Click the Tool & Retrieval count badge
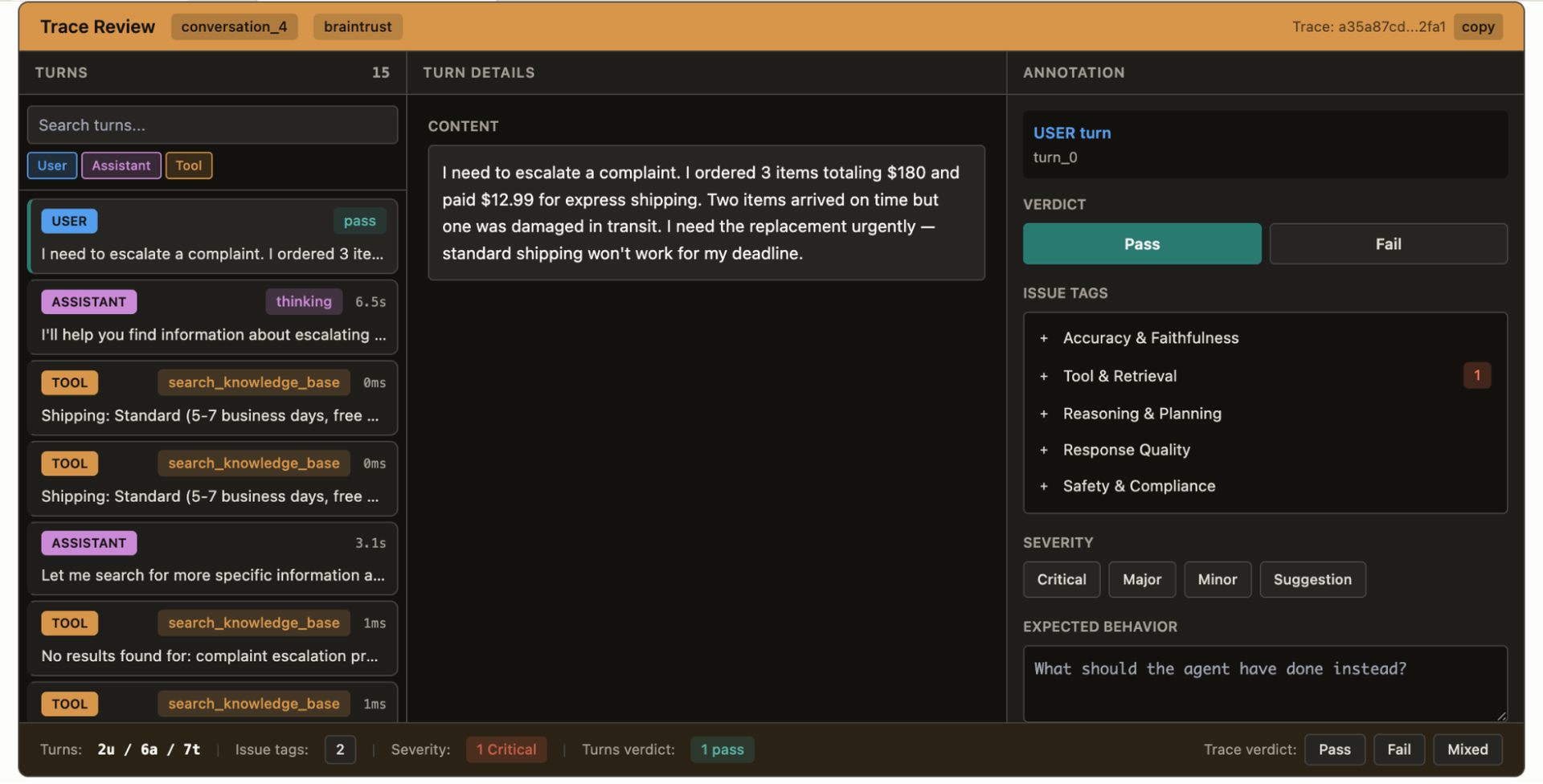Image resolution: width=1543 pixels, height=784 pixels. point(1476,376)
